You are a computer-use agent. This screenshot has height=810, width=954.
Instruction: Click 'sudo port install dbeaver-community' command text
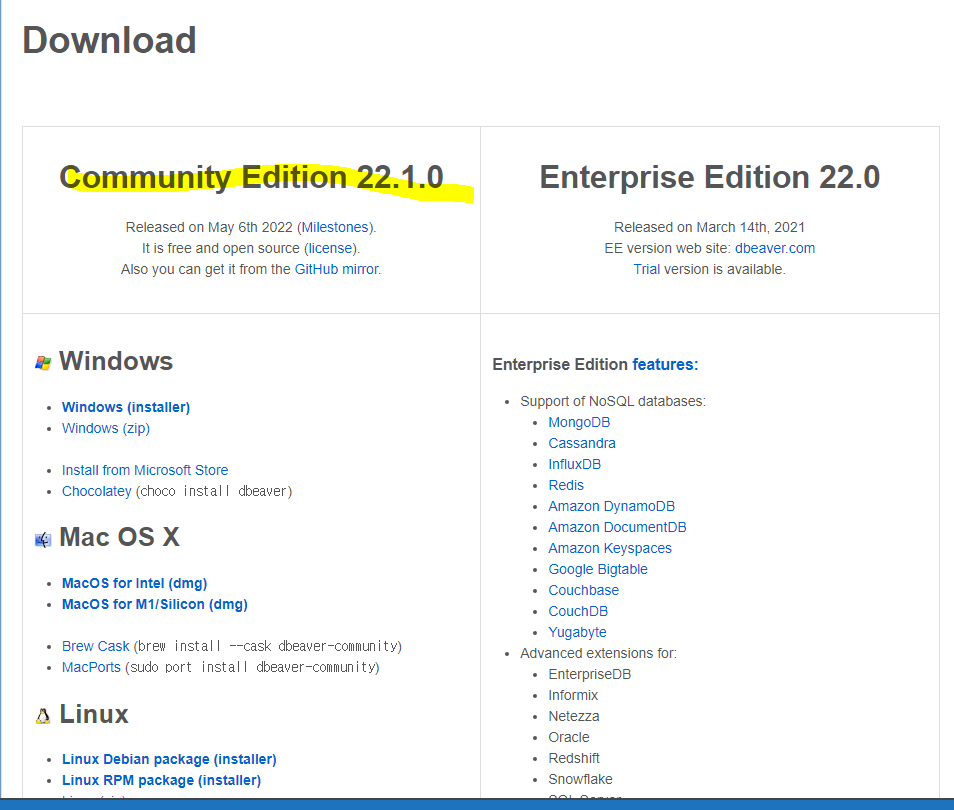point(252,667)
